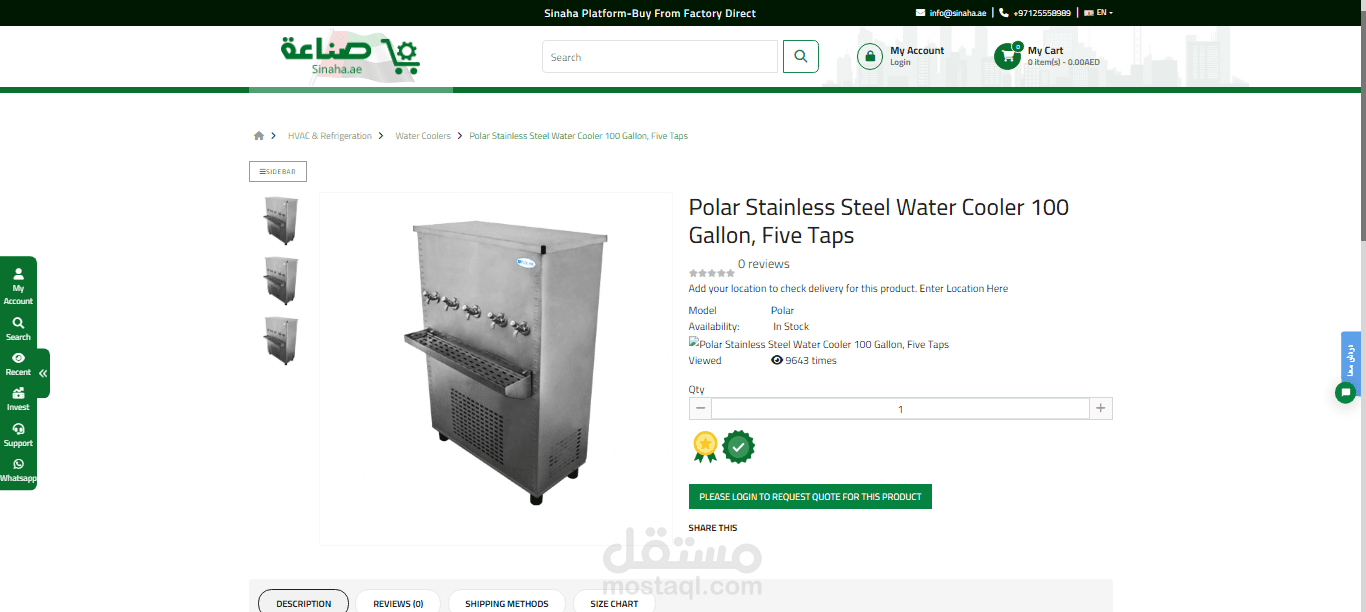
Task: Open the EN language dropdown
Action: [1098, 13]
